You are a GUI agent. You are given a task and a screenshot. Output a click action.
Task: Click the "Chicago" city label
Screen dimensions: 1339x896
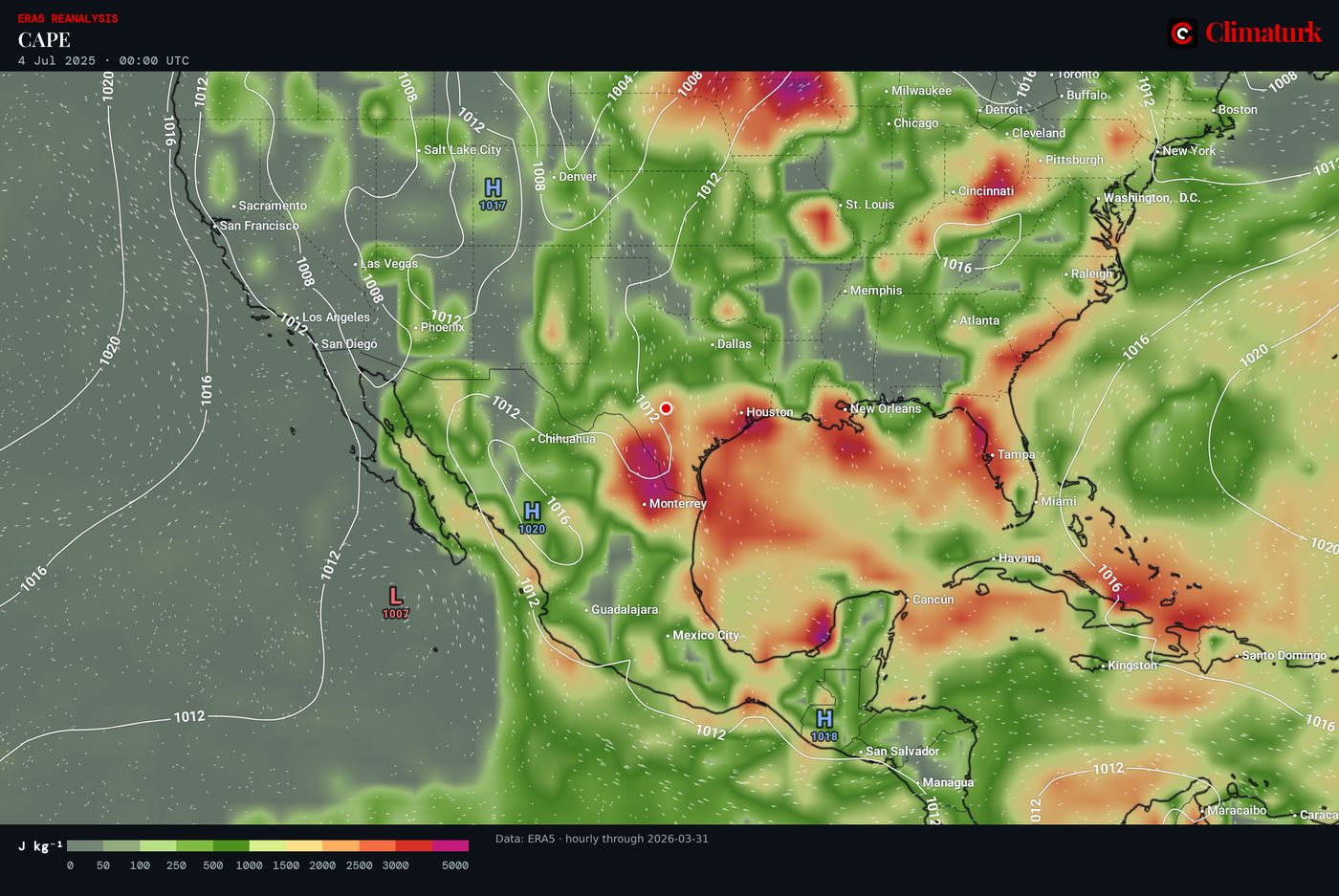[916, 123]
